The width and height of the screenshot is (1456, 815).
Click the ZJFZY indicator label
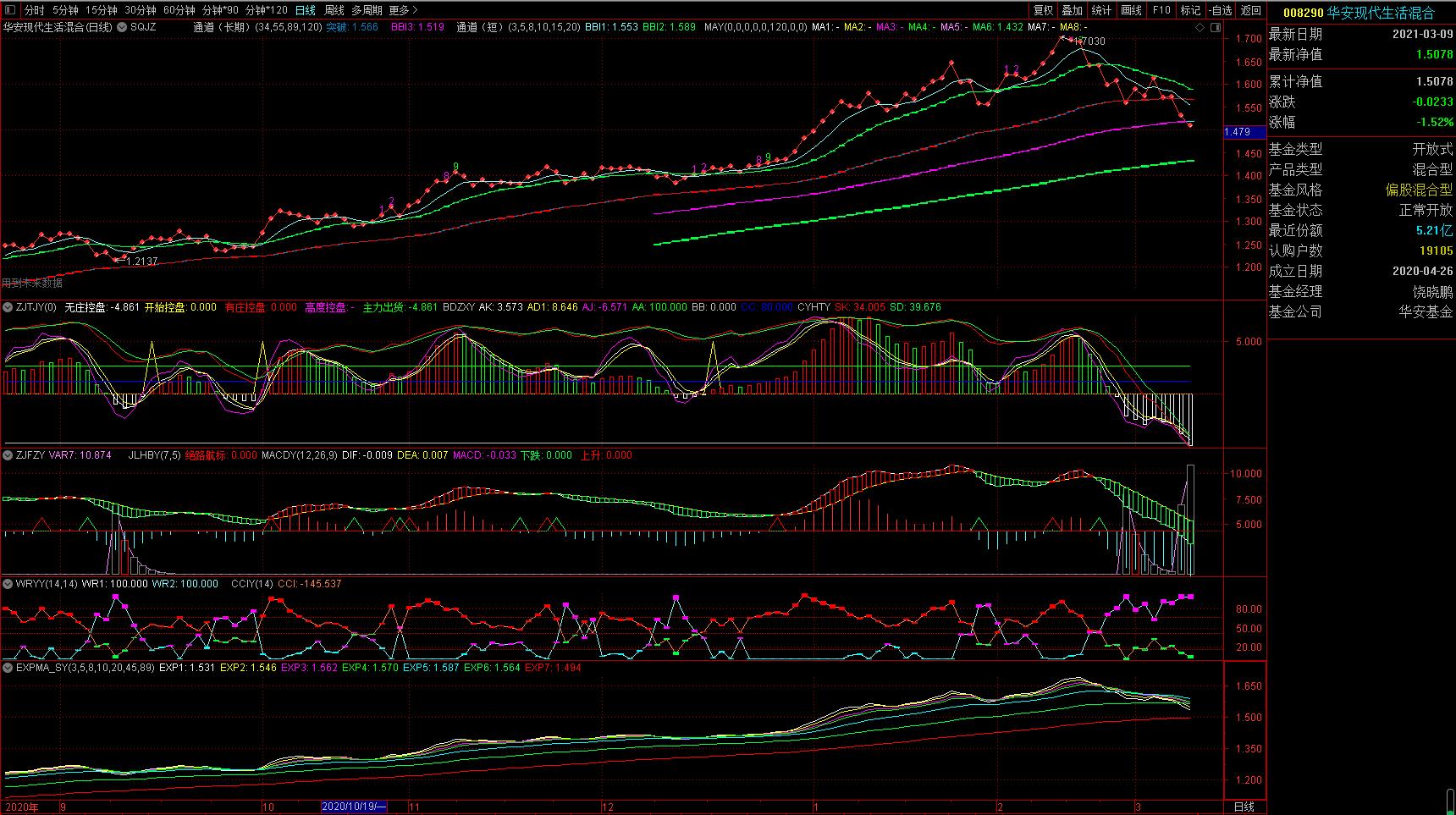pyautogui.click(x=30, y=455)
